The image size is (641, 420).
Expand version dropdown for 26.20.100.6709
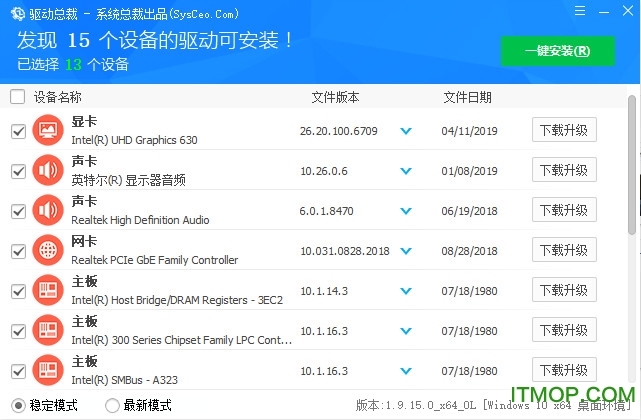[406, 131]
